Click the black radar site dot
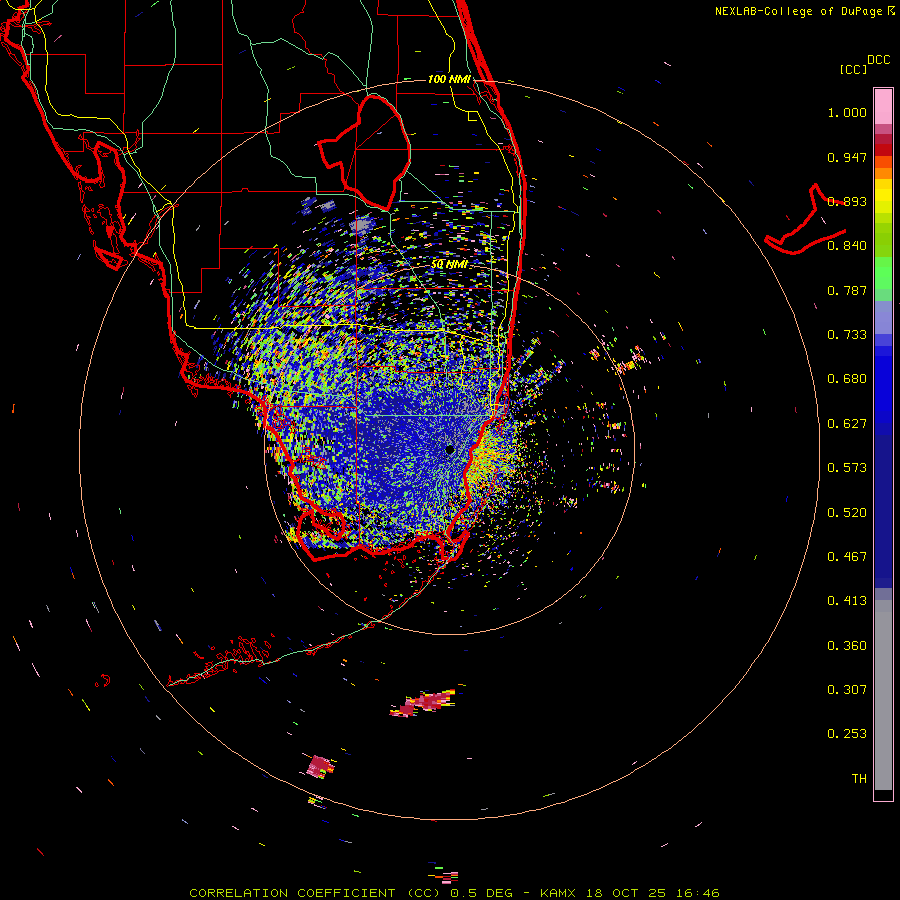The height and width of the screenshot is (900, 900). click(x=450, y=450)
